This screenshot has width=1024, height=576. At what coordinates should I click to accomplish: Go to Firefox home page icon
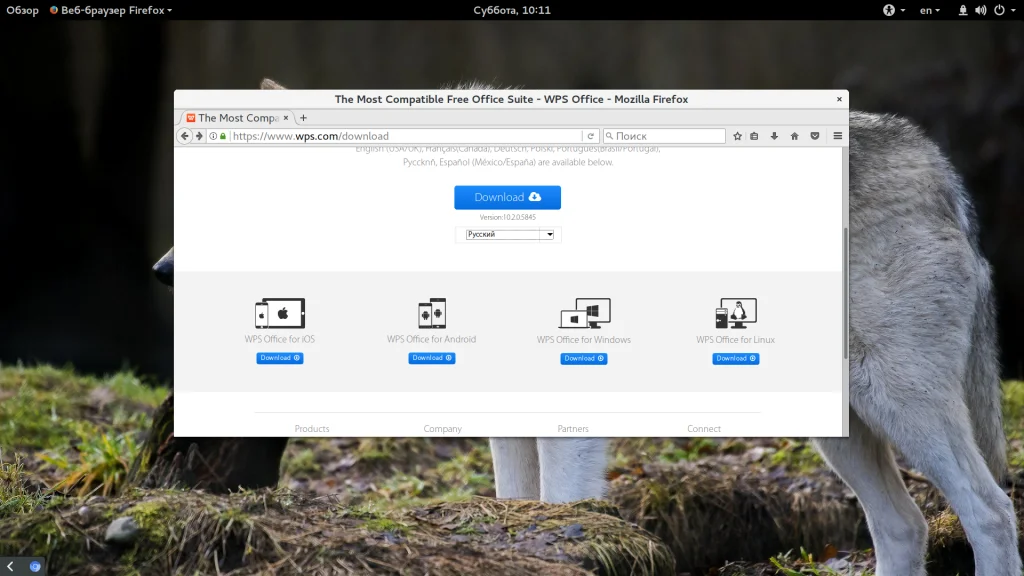tap(795, 136)
